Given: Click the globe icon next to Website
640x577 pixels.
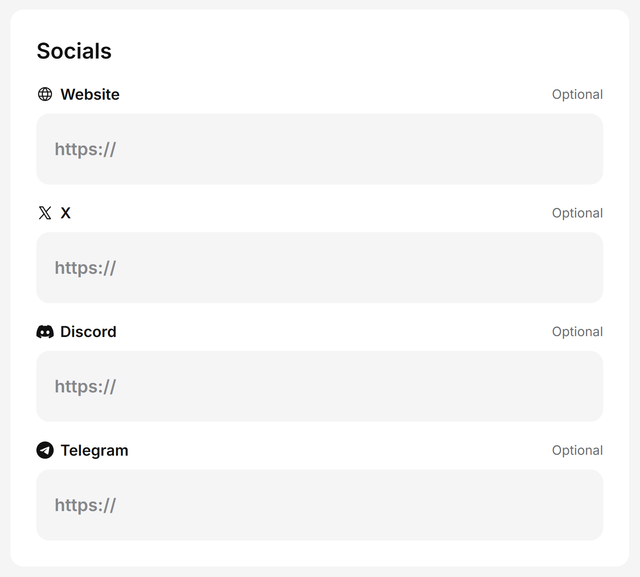Looking at the screenshot, I should coord(45,94).
